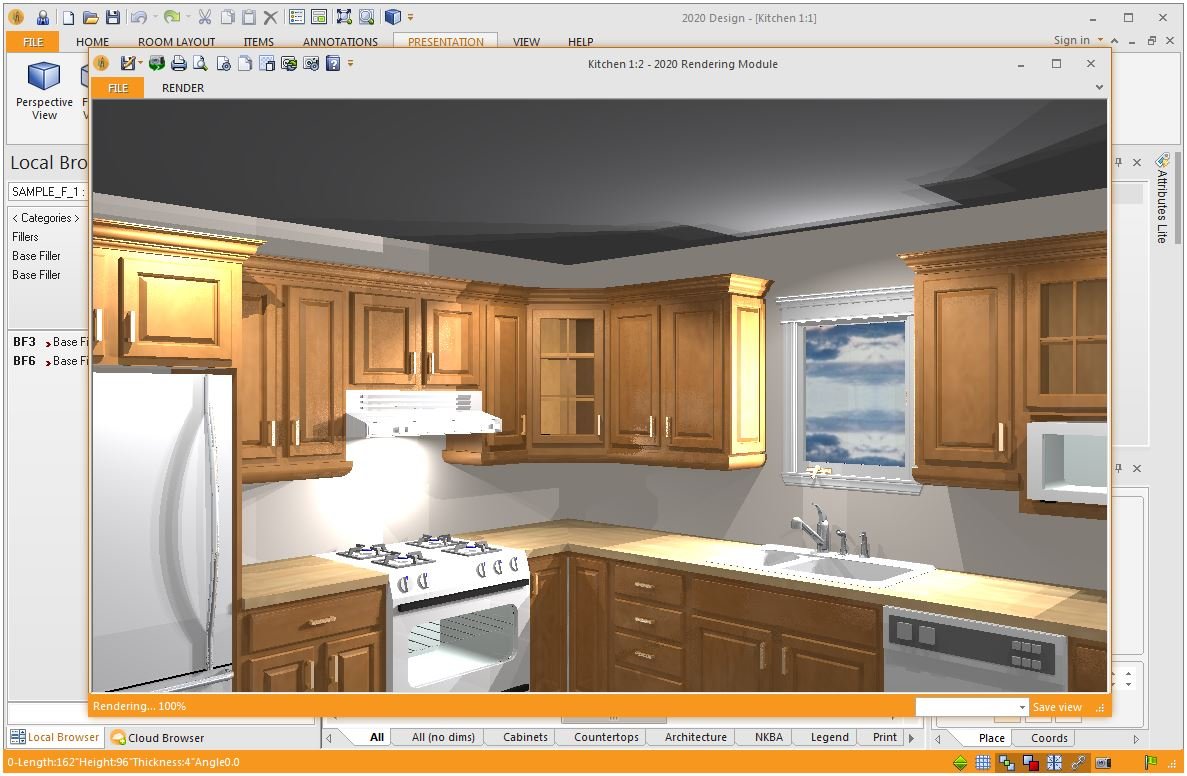Toggle the four-arrows center button in status bar
Image resolution: width=1187 pixels, height=776 pixels.
click(x=1055, y=762)
